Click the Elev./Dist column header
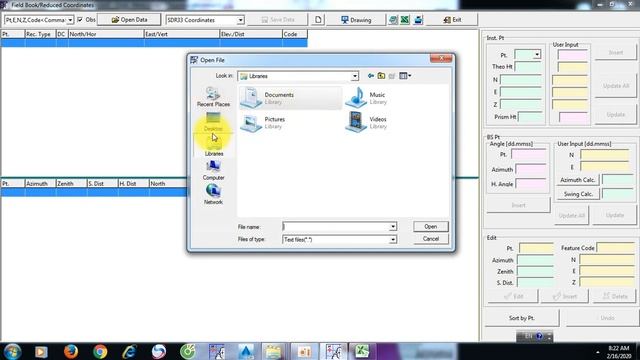The height and width of the screenshot is (360, 640). coord(251,34)
